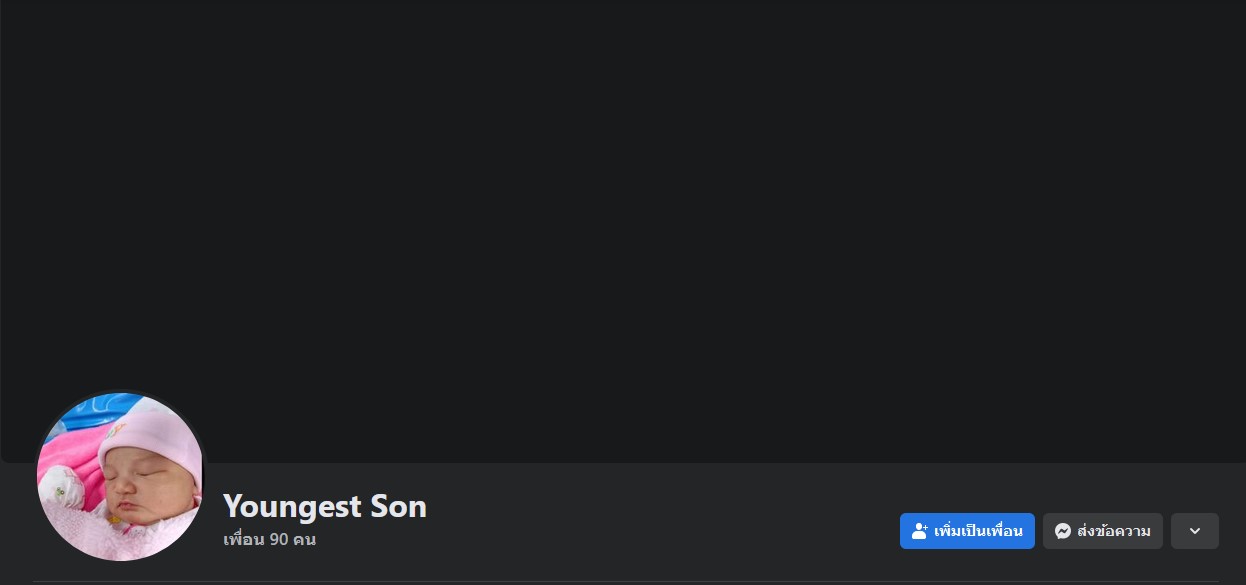Click the empty dark cover photo area
The height and width of the screenshot is (585, 1246).
point(622,230)
